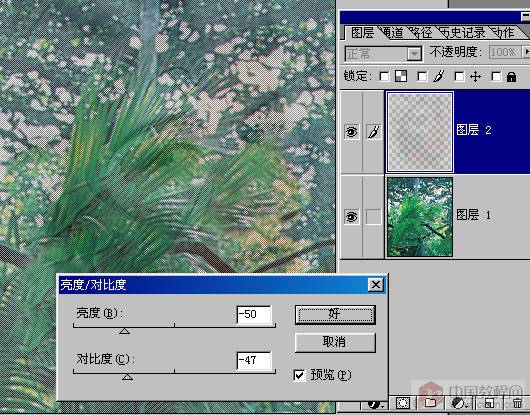Create a new layer set folder
The width and height of the screenshot is (530, 415).
click(x=430, y=403)
